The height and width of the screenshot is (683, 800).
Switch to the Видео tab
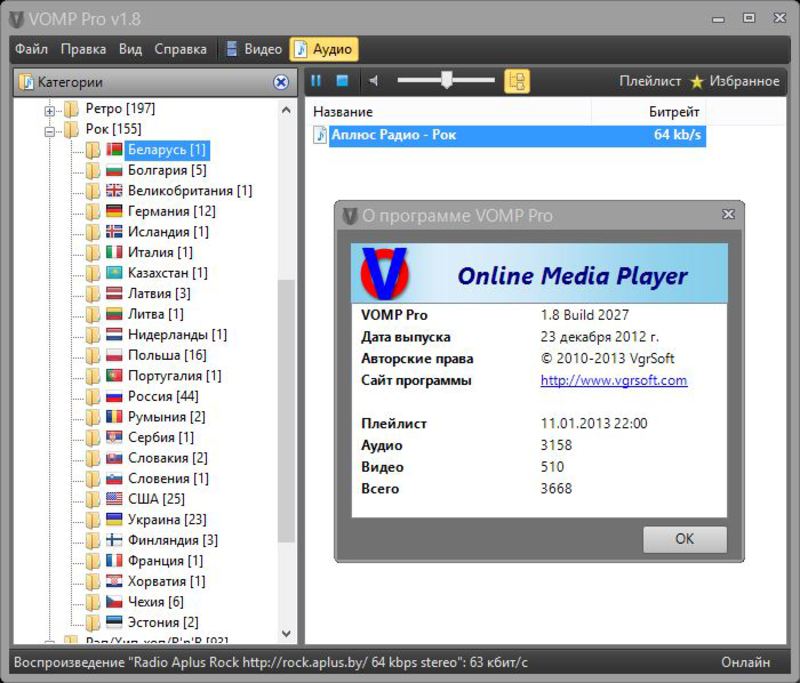(x=254, y=49)
